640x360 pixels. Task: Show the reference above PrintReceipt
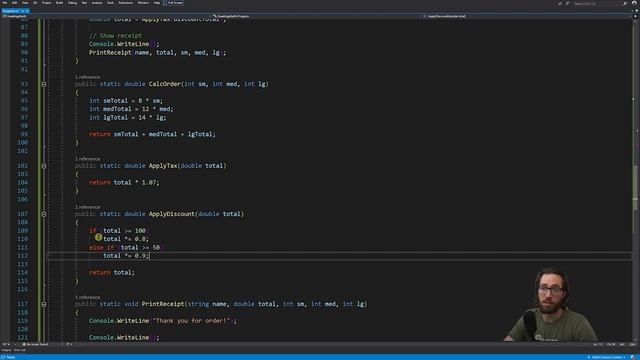coord(87,297)
